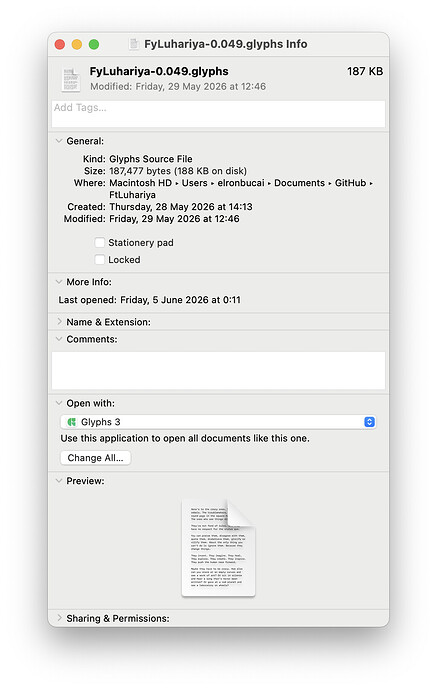Click the Use this application instruction text
Image resolution: width=437 pixels, height=690 pixels.
pos(185,438)
